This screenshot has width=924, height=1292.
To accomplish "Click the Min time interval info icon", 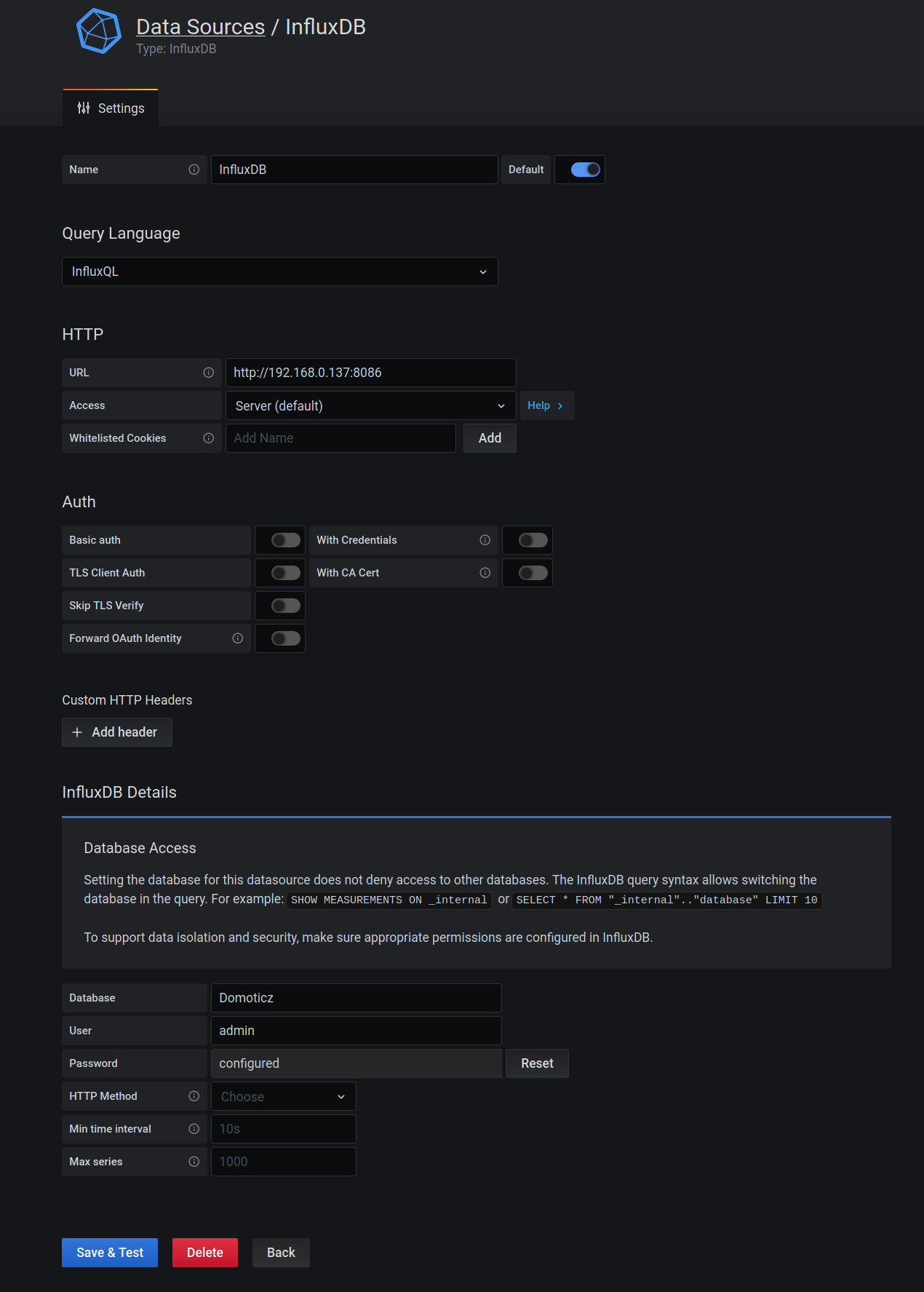I will click(194, 1129).
